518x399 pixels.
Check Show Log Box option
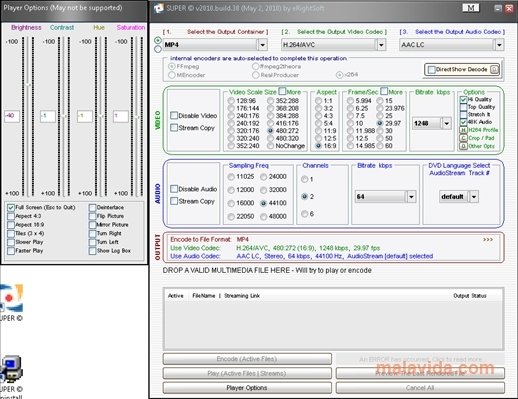[92, 251]
